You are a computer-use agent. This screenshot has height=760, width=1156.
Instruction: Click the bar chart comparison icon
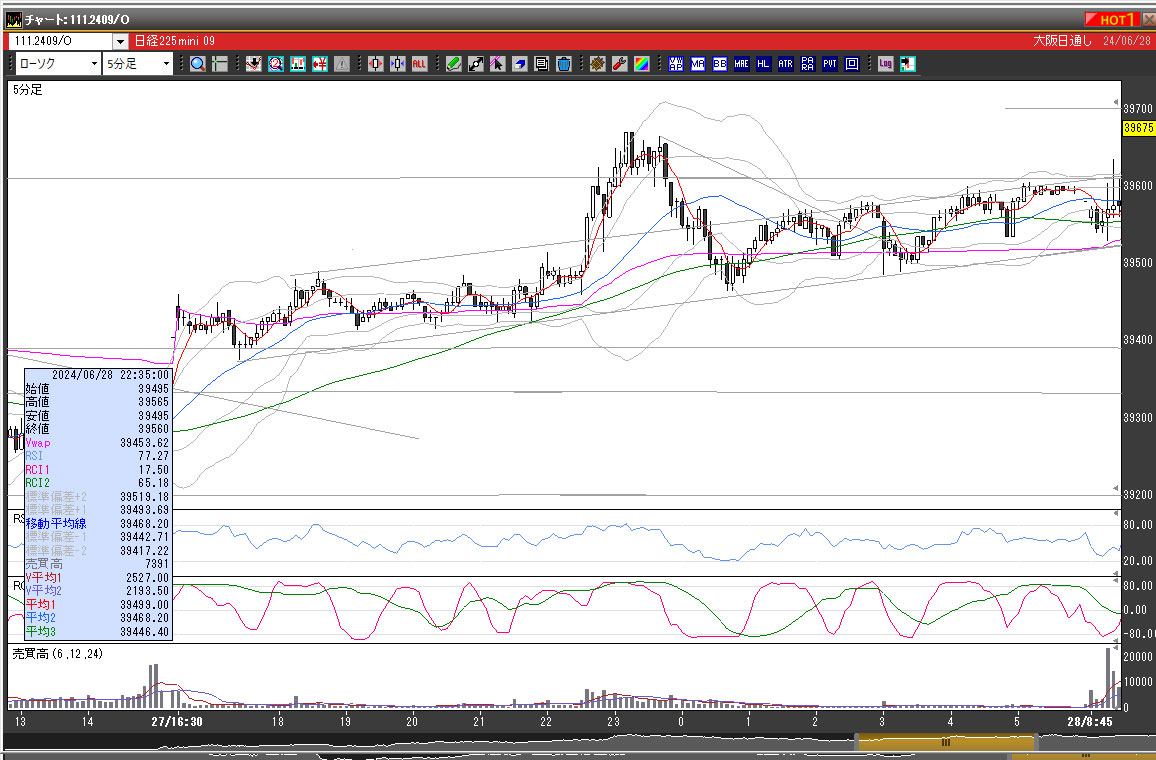tap(298, 64)
